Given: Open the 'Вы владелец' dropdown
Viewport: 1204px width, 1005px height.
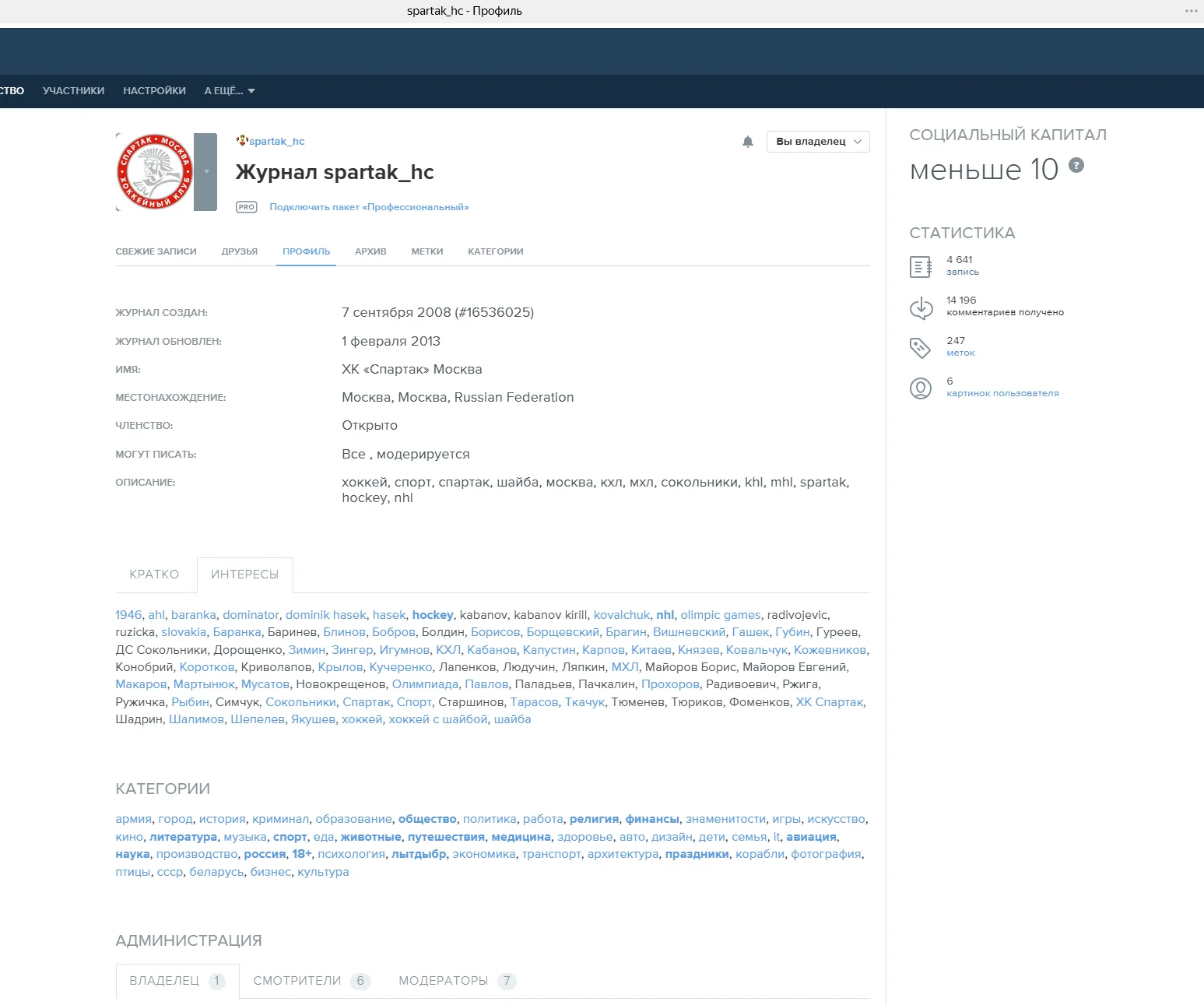Looking at the screenshot, I should click(818, 142).
